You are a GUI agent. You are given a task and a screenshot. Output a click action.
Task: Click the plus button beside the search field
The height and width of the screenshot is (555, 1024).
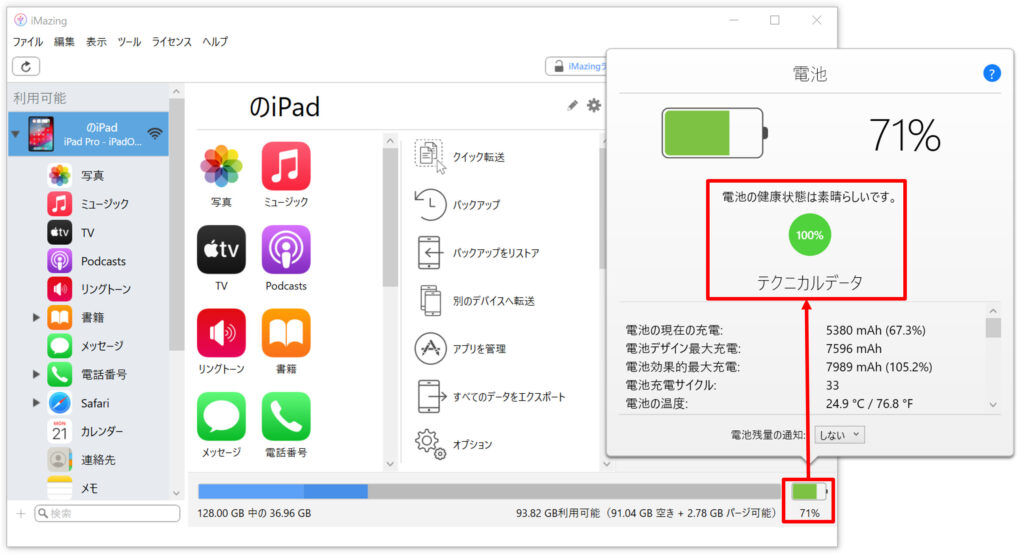click(x=21, y=513)
